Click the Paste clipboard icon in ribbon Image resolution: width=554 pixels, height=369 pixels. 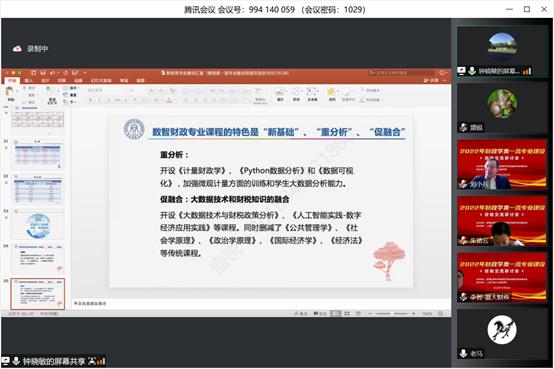coord(10,91)
